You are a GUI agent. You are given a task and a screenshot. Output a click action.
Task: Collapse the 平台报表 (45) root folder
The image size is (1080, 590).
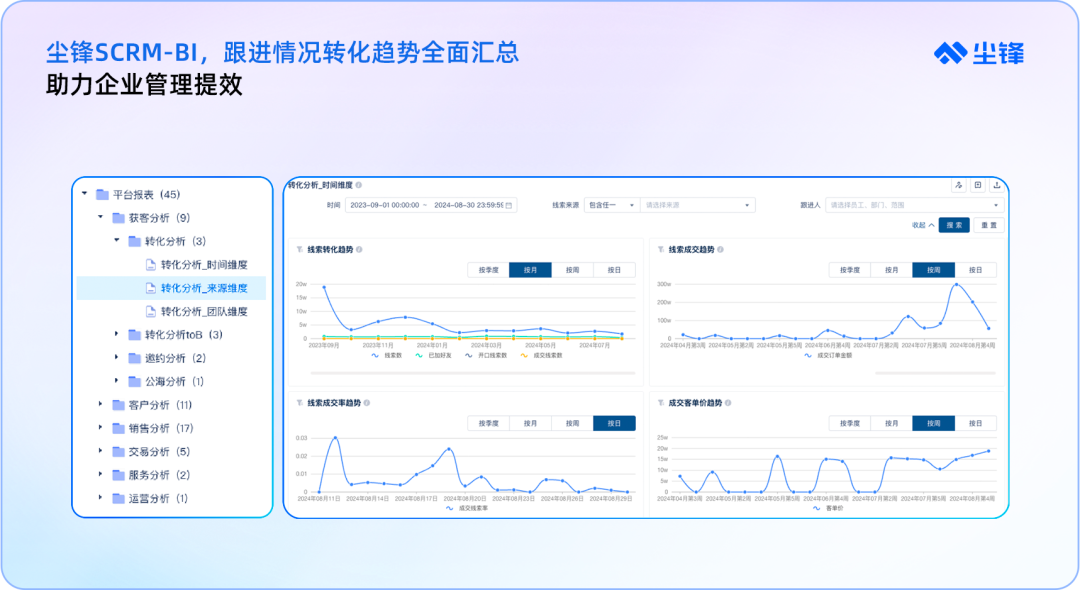pyautogui.click(x=85, y=194)
